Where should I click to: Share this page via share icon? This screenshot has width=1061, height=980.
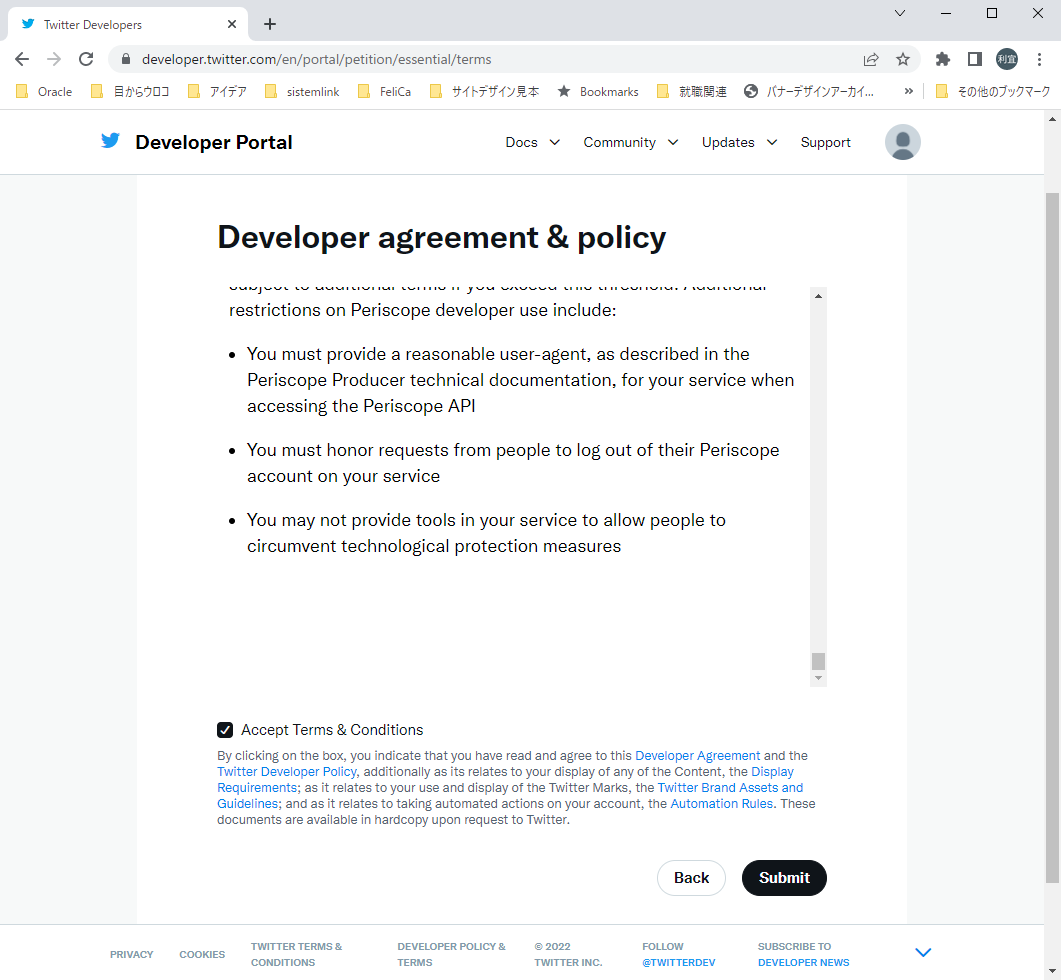pyautogui.click(x=871, y=60)
